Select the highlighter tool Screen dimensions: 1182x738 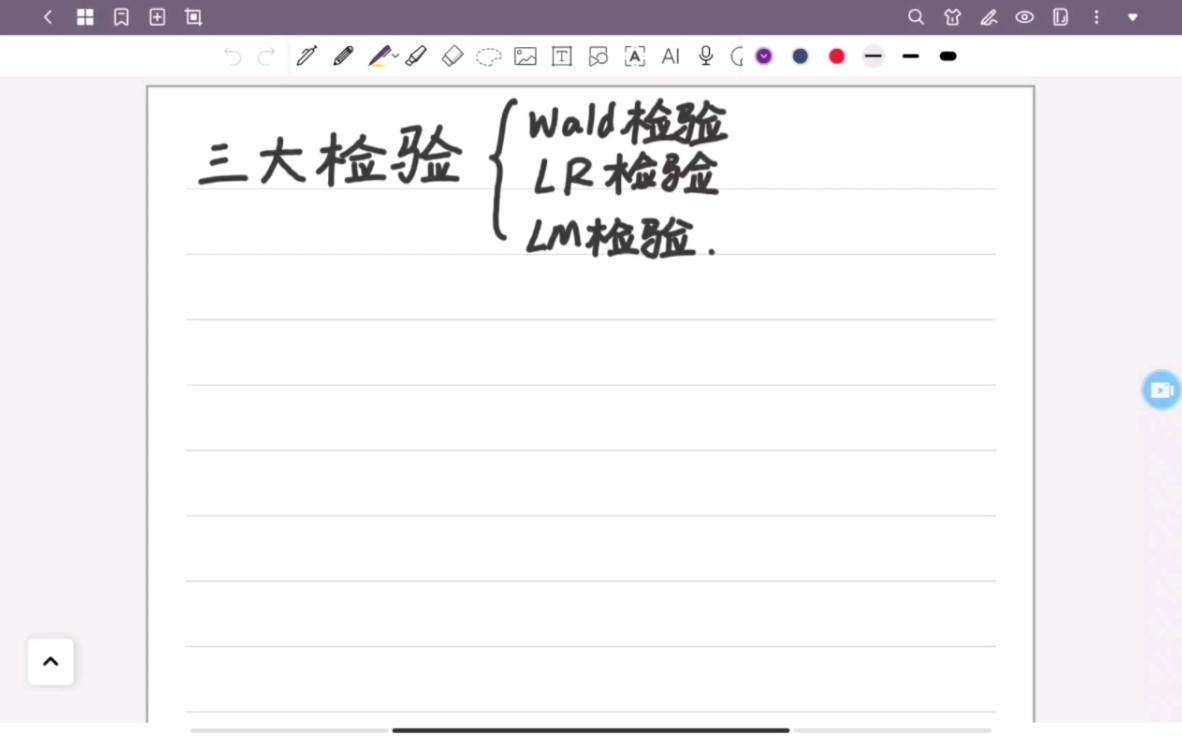click(379, 56)
